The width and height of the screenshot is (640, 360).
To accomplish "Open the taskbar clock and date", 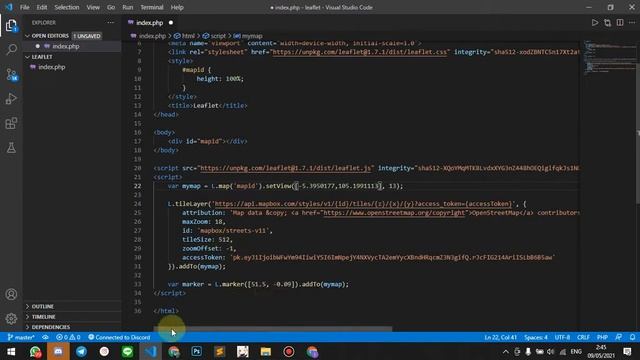I will 601,352.
